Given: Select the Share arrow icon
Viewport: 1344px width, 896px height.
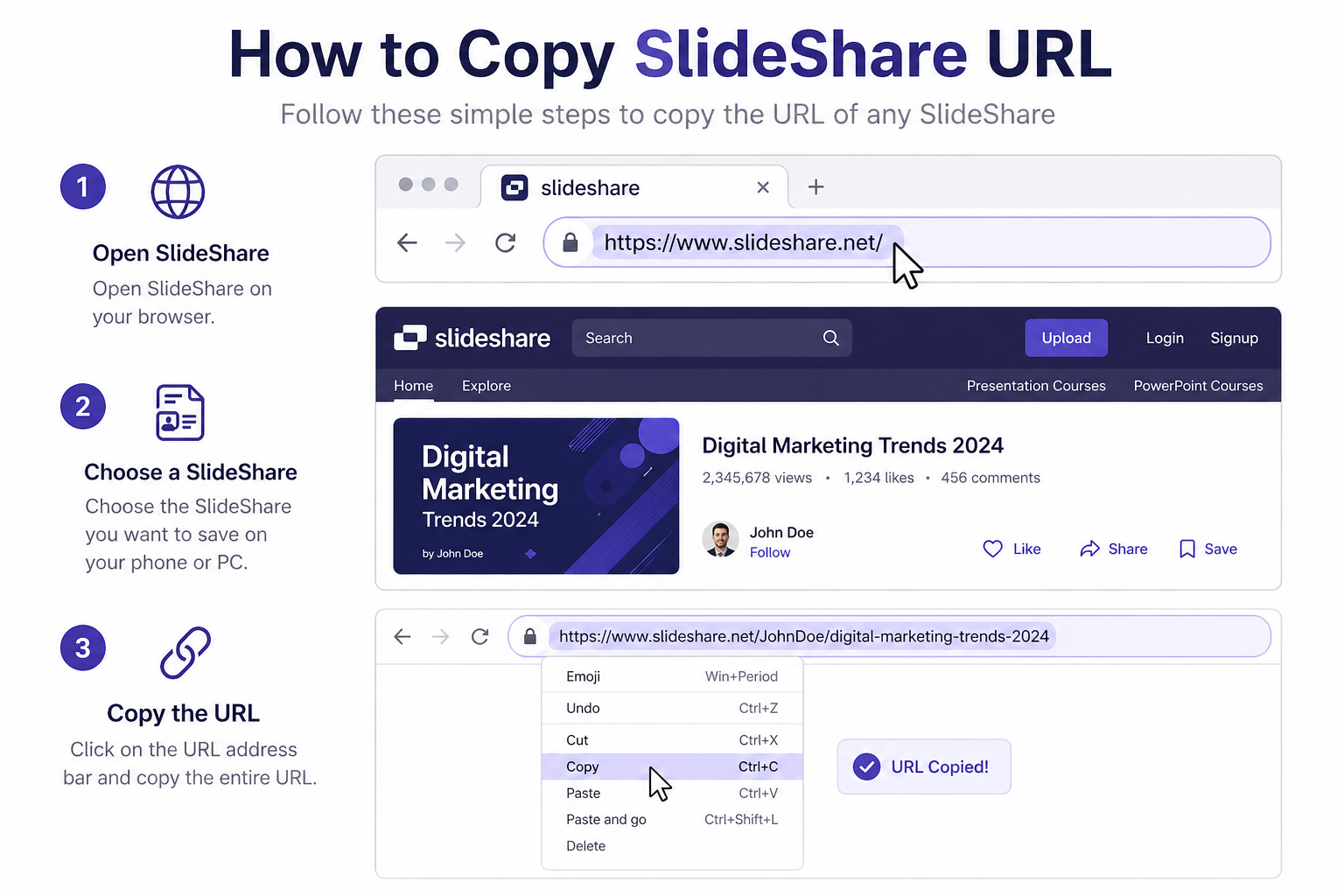Looking at the screenshot, I should point(1089,549).
